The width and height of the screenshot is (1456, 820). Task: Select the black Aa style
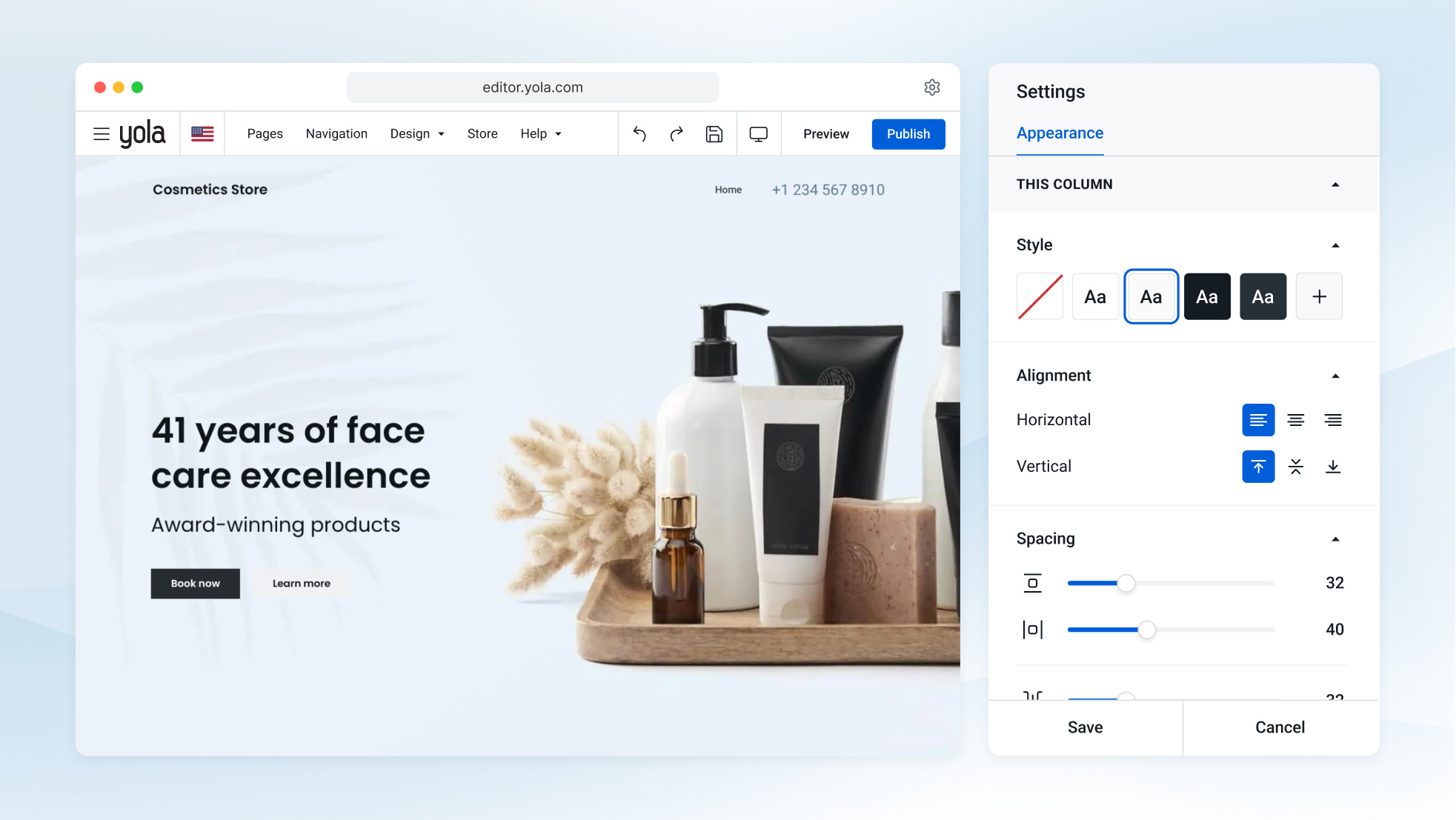pos(1207,296)
